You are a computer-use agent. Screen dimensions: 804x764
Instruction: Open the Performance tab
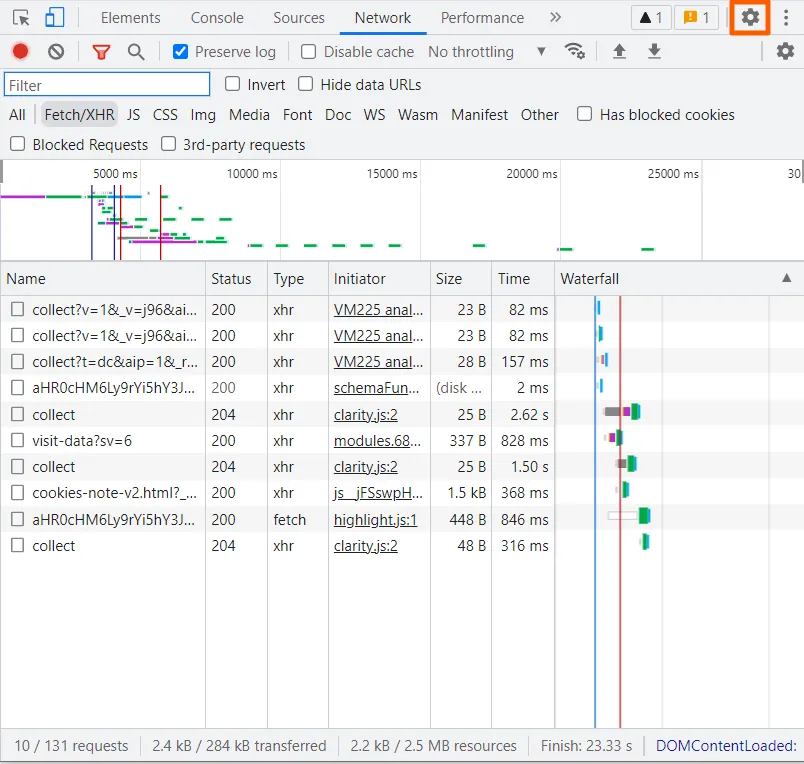pyautogui.click(x=483, y=18)
